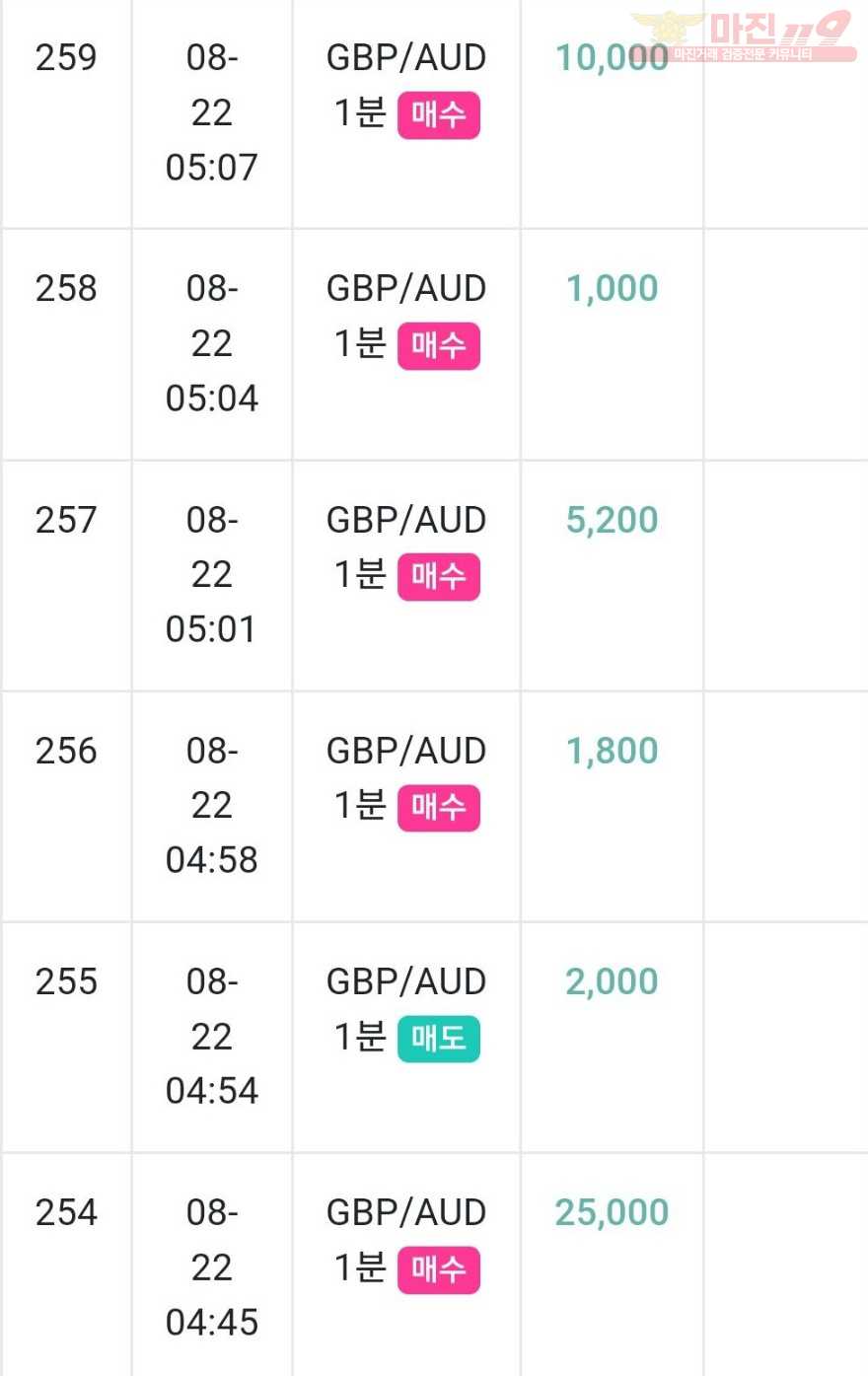Click GBP/AUD text in row 255
Viewport: 868px width, 1376px height.
(406, 980)
